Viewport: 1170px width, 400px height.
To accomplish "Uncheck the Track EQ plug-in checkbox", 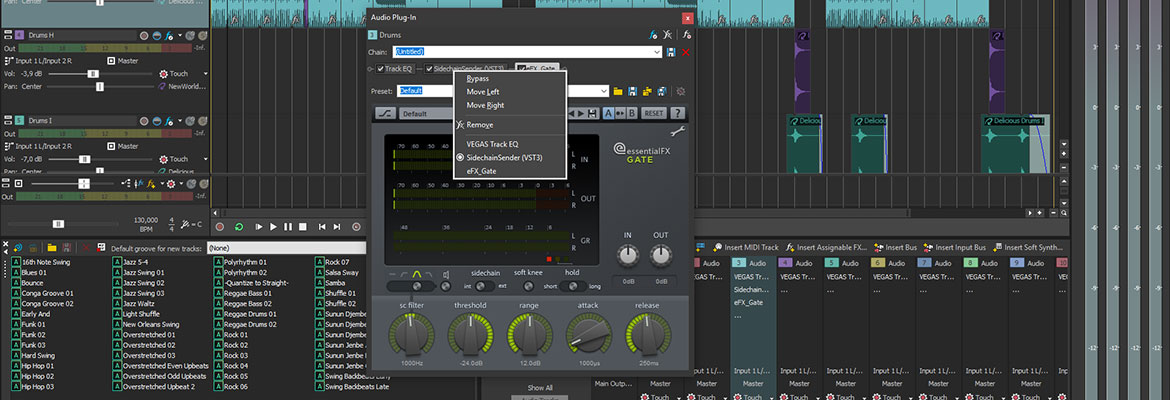I will pyautogui.click(x=381, y=69).
